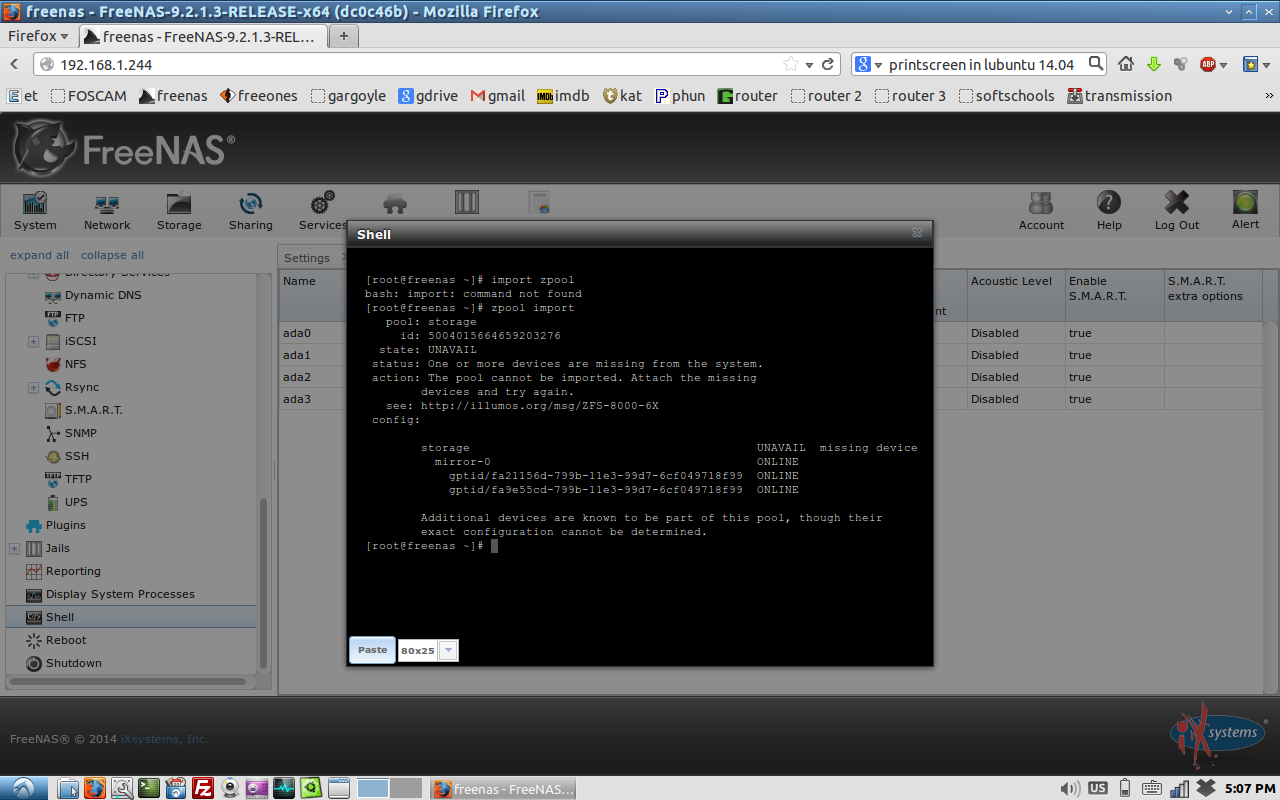
Task: Open the Jails bars toolbar icon
Action: (x=467, y=203)
